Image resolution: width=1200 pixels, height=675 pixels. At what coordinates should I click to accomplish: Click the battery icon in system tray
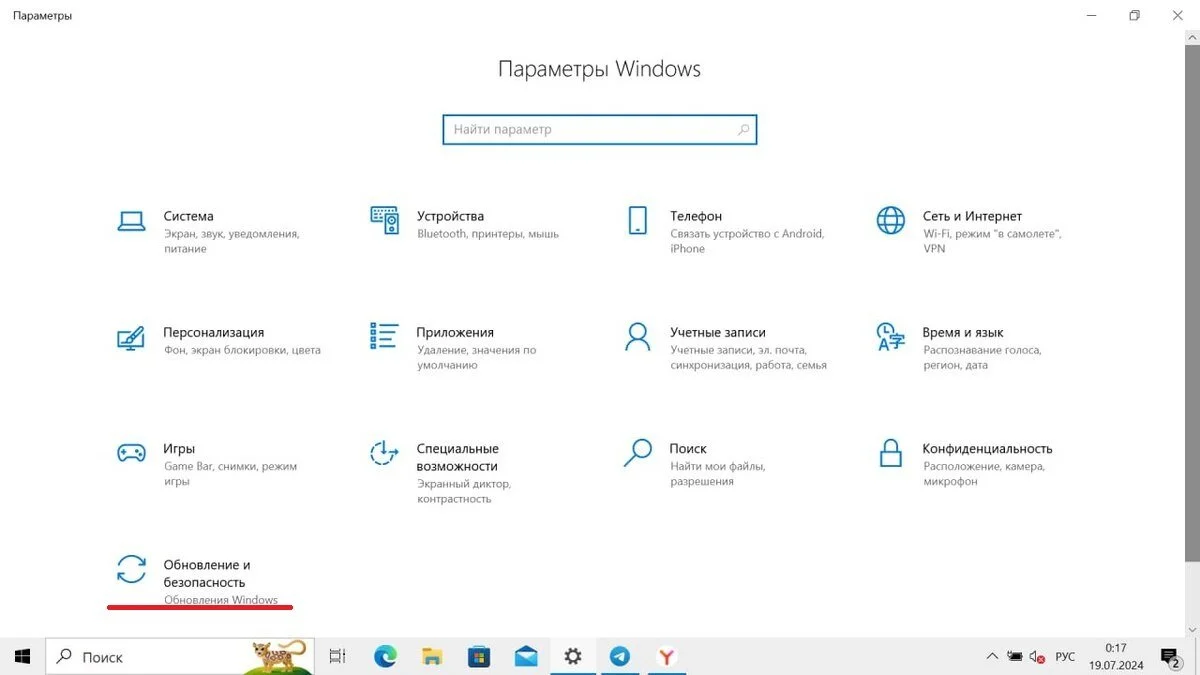(1015, 657)
